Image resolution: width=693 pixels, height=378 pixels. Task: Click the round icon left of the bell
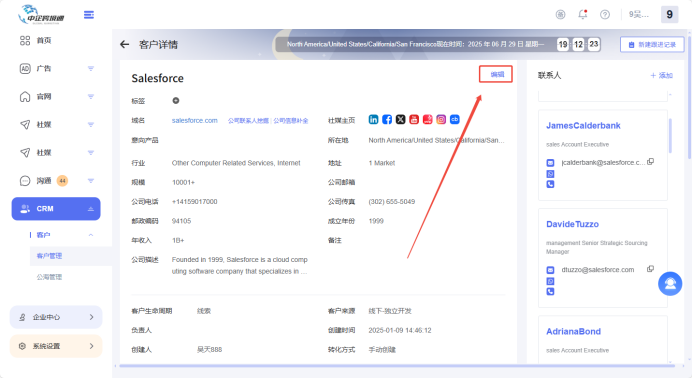560,15
